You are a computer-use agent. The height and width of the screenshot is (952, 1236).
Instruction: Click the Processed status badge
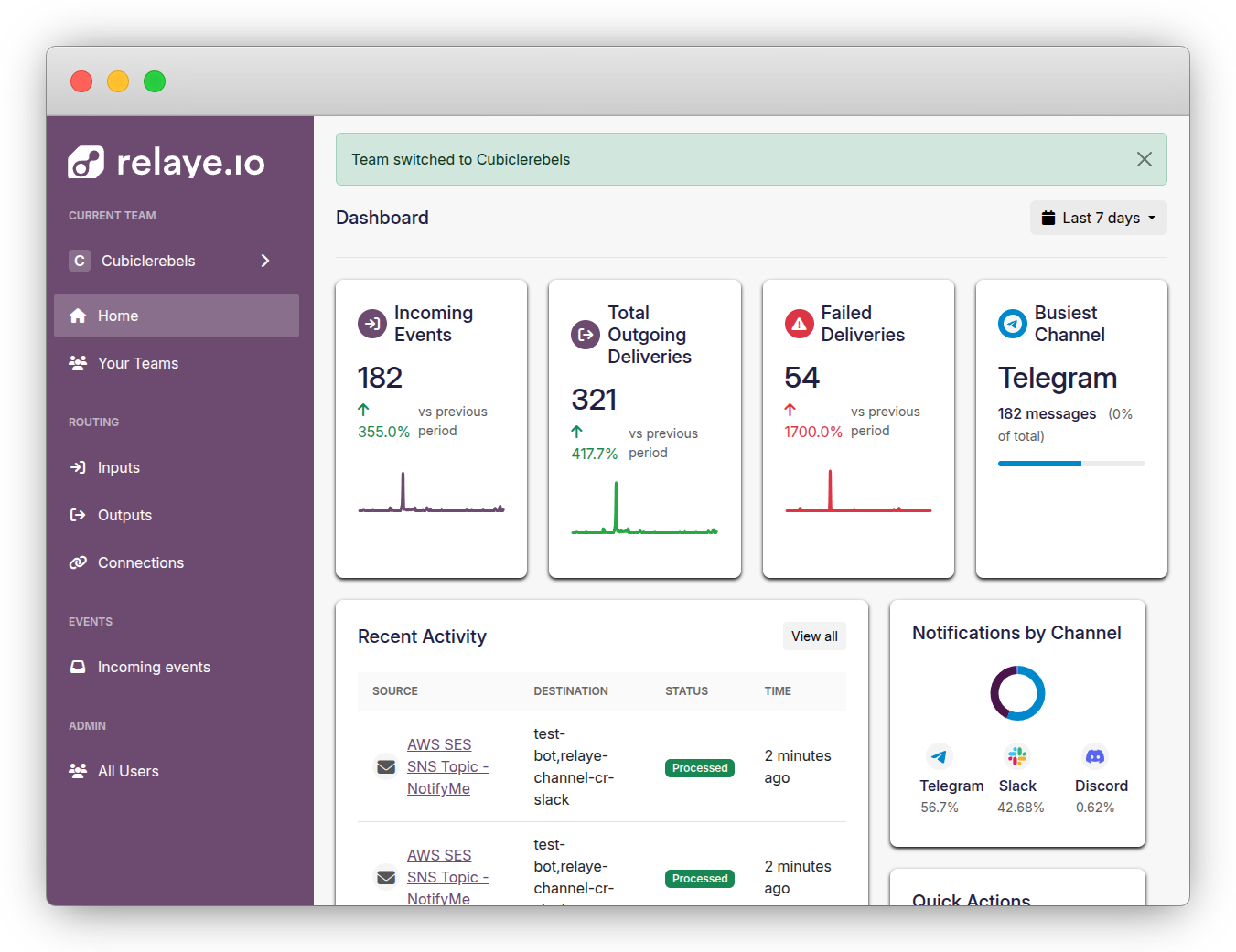coord(699,768)
